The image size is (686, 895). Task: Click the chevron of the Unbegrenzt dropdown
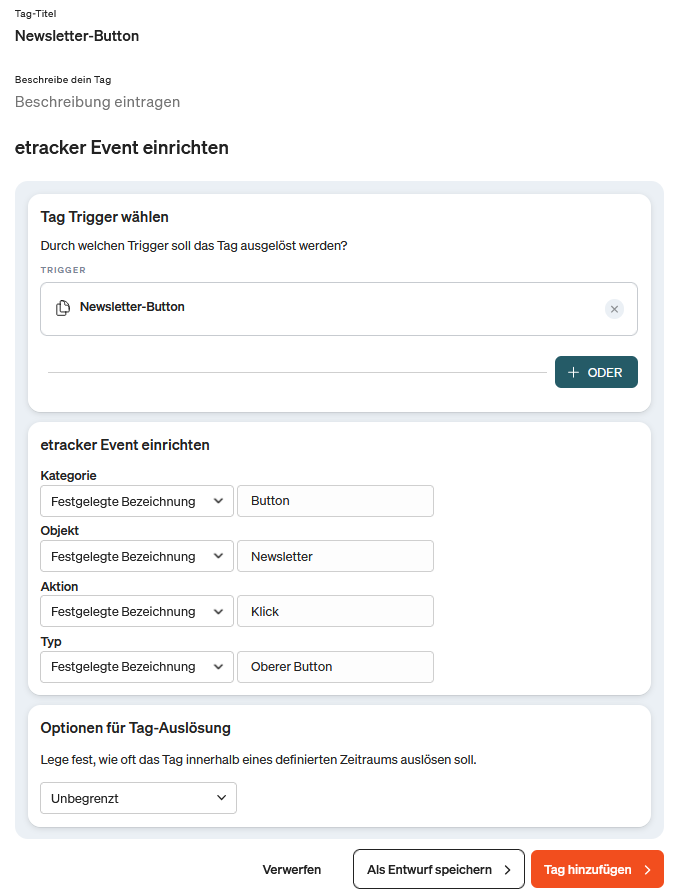point(222,798)
